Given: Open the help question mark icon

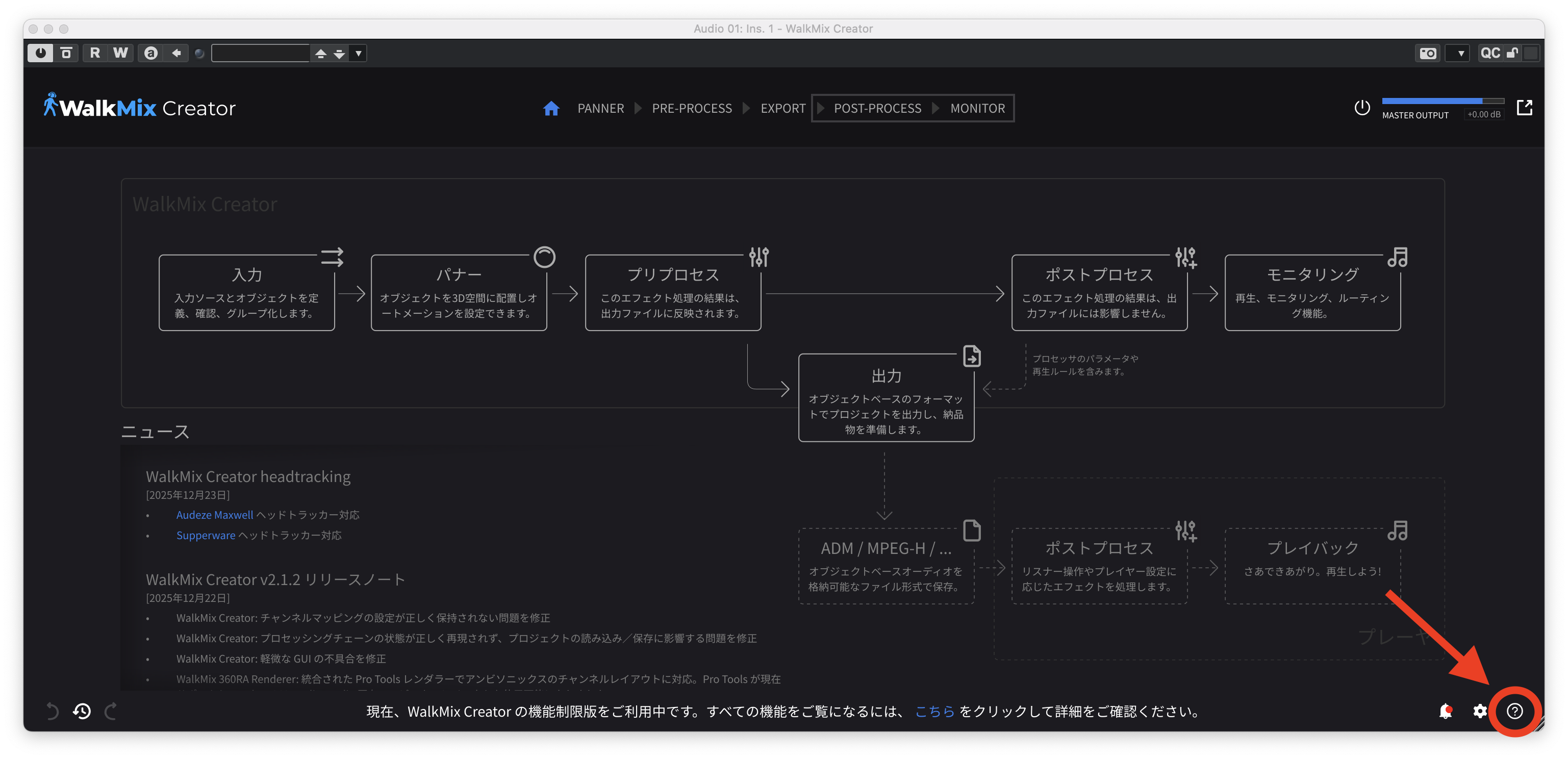Looking at the screenshot, I should pos(1514,711).
